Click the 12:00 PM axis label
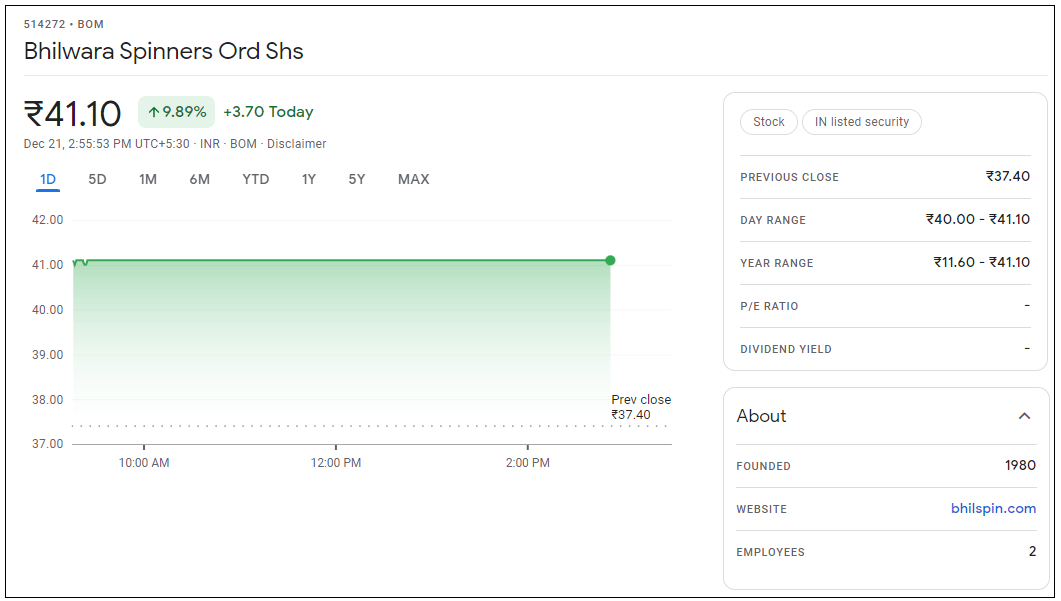The image size is (1061, 601). tap(336, 463)
